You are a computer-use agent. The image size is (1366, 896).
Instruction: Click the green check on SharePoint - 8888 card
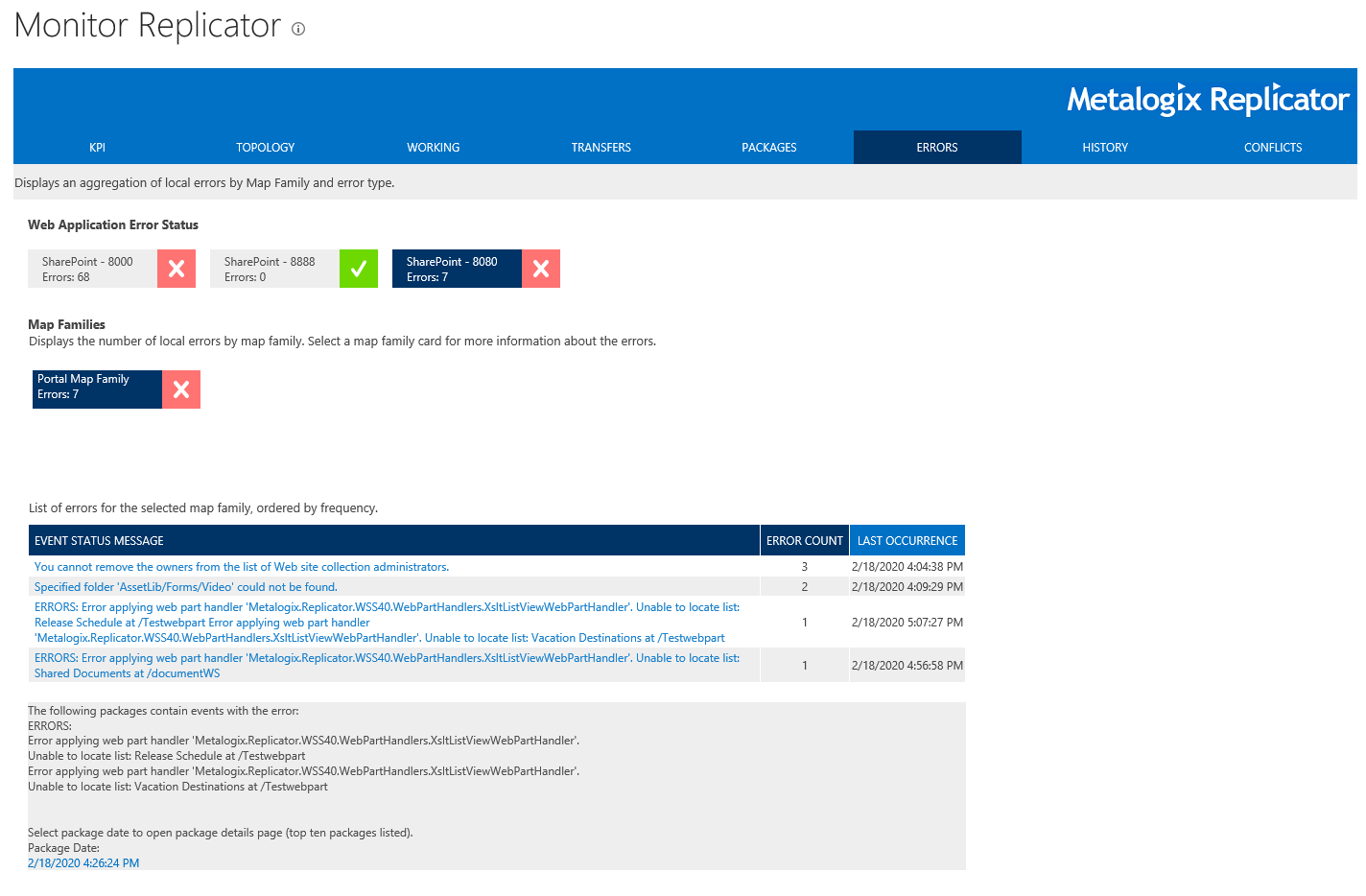[x=358, y=269]
